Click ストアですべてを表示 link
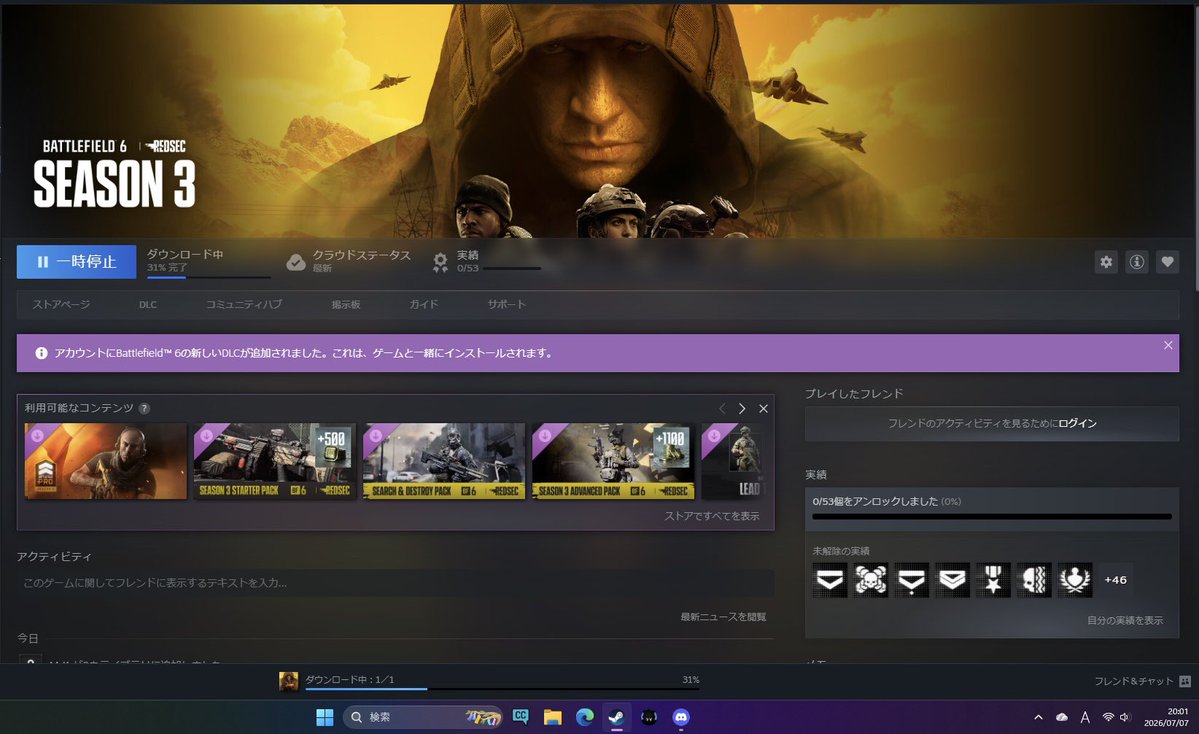Screen dimensions: 1199x734 click(712, 516)
